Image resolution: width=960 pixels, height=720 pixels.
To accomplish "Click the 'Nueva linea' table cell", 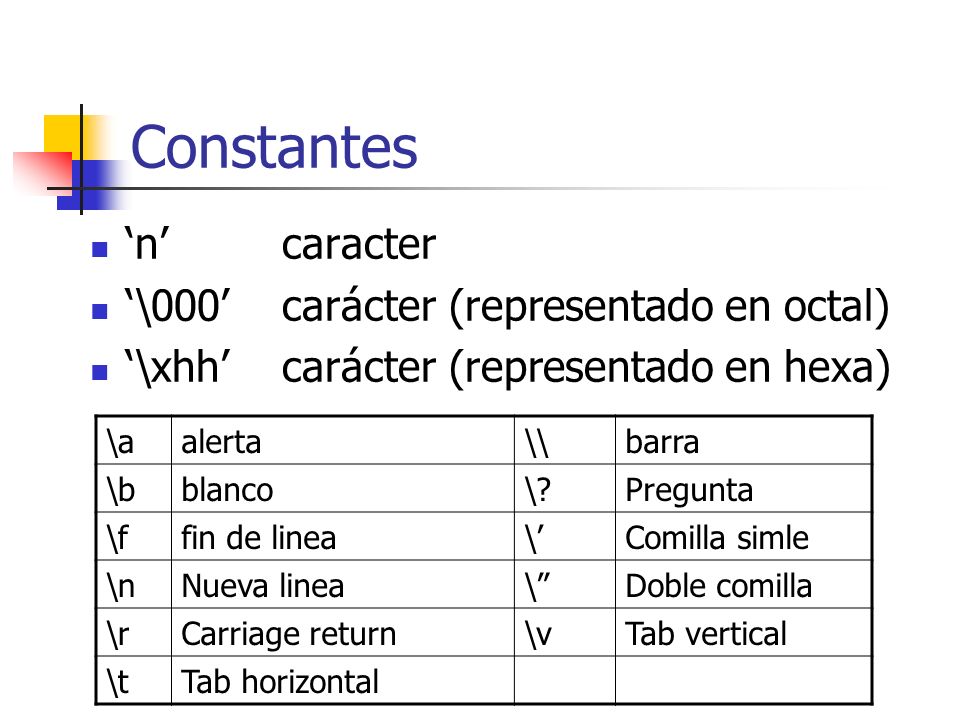I will coord(343,584).
